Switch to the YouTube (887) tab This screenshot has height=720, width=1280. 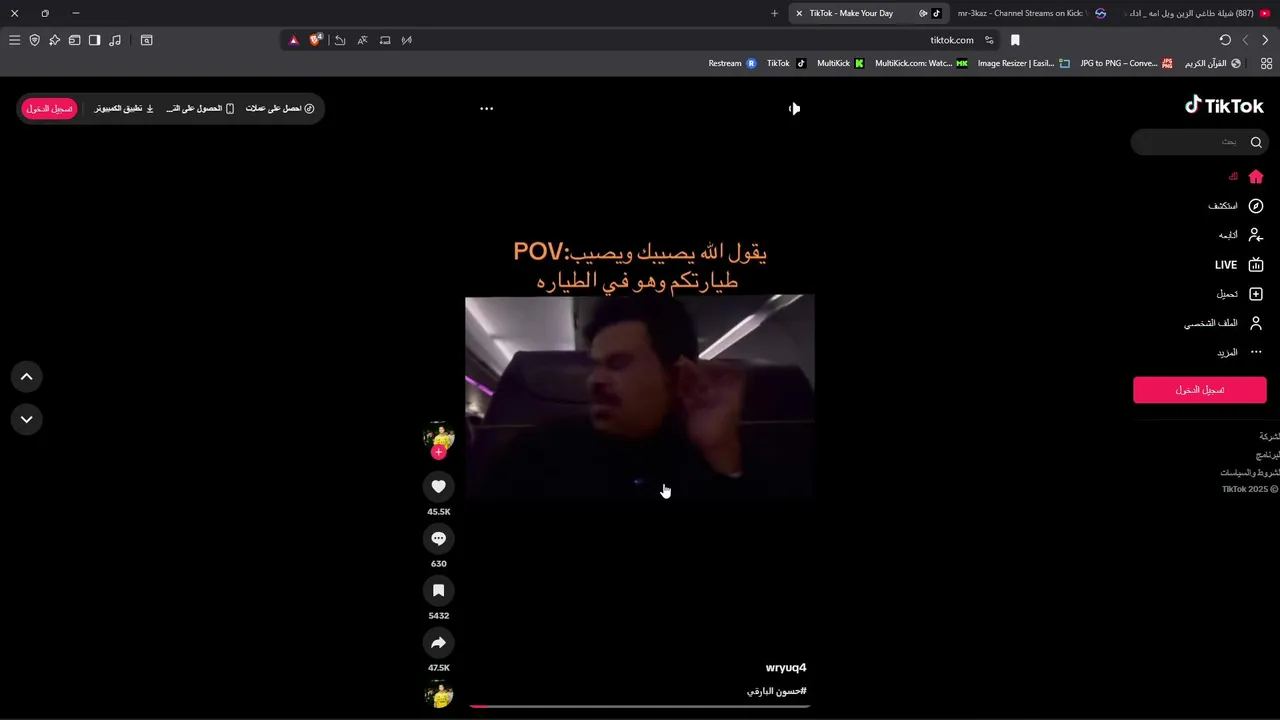click(x=1196, y=13)
